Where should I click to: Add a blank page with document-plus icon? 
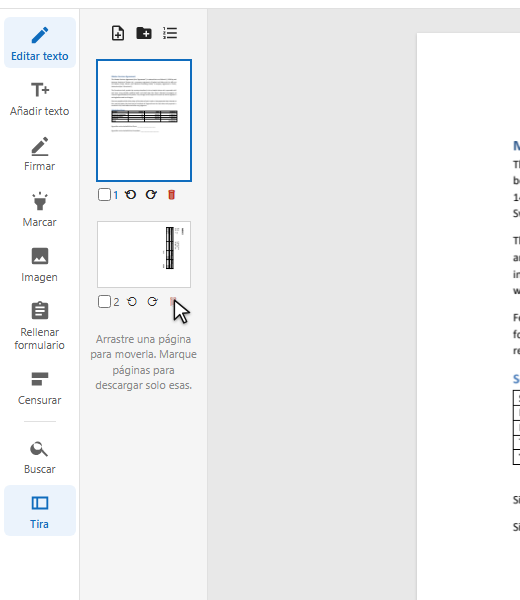point(118,33)
